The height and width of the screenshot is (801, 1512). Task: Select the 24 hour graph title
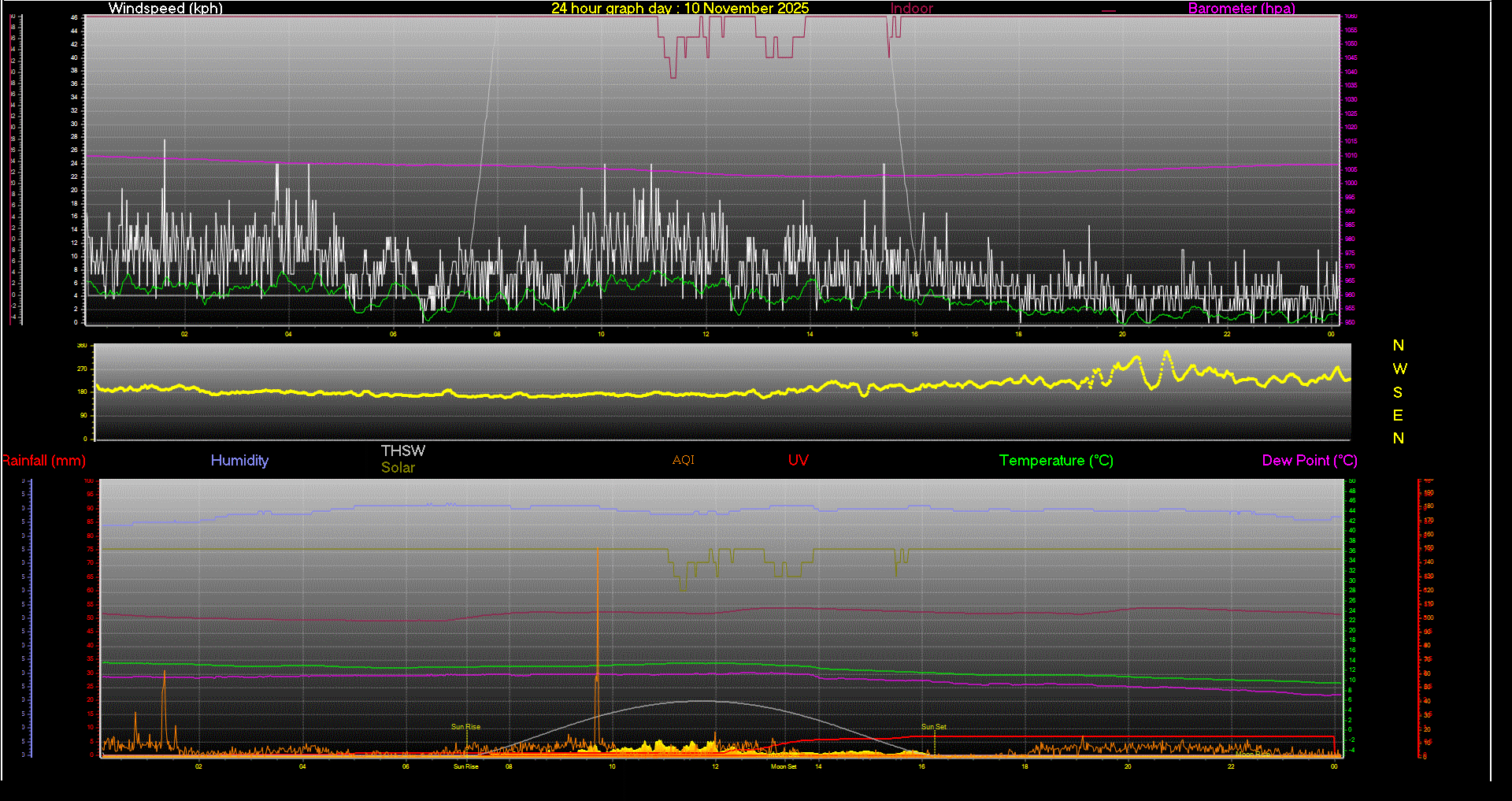click(x=680, y=9)
